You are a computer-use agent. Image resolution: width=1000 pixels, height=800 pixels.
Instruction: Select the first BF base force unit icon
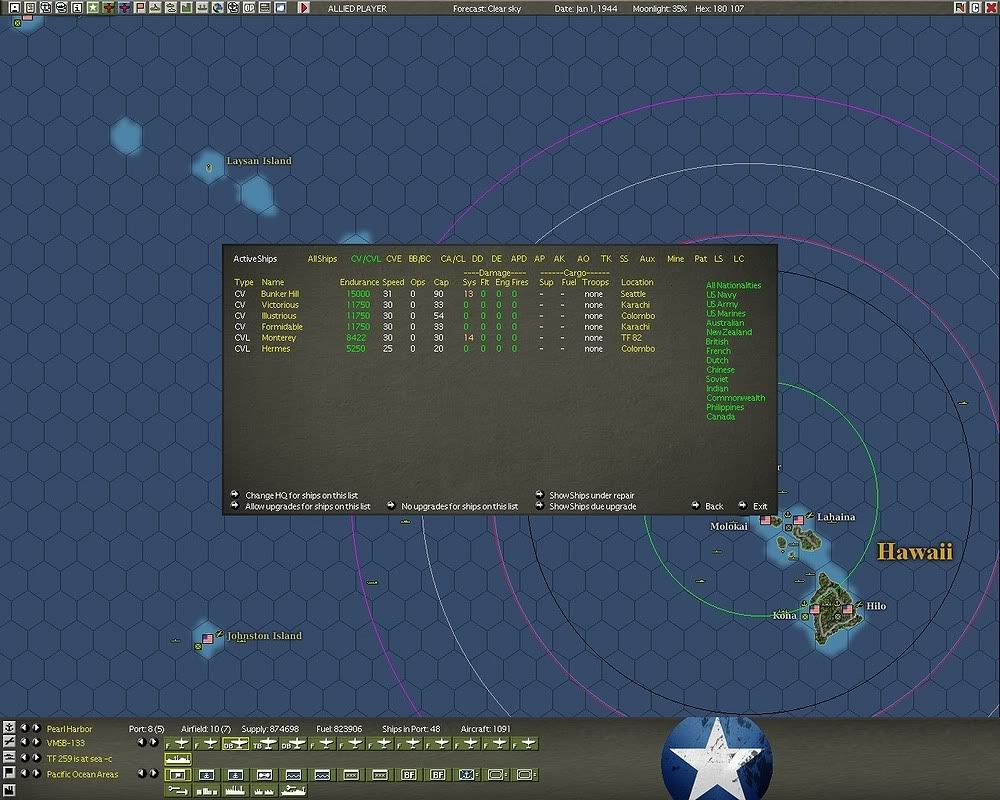click(408, 774)
